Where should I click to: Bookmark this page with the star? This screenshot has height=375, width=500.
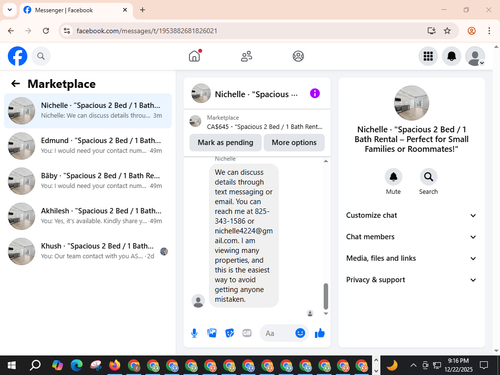[x=447, y=31]
